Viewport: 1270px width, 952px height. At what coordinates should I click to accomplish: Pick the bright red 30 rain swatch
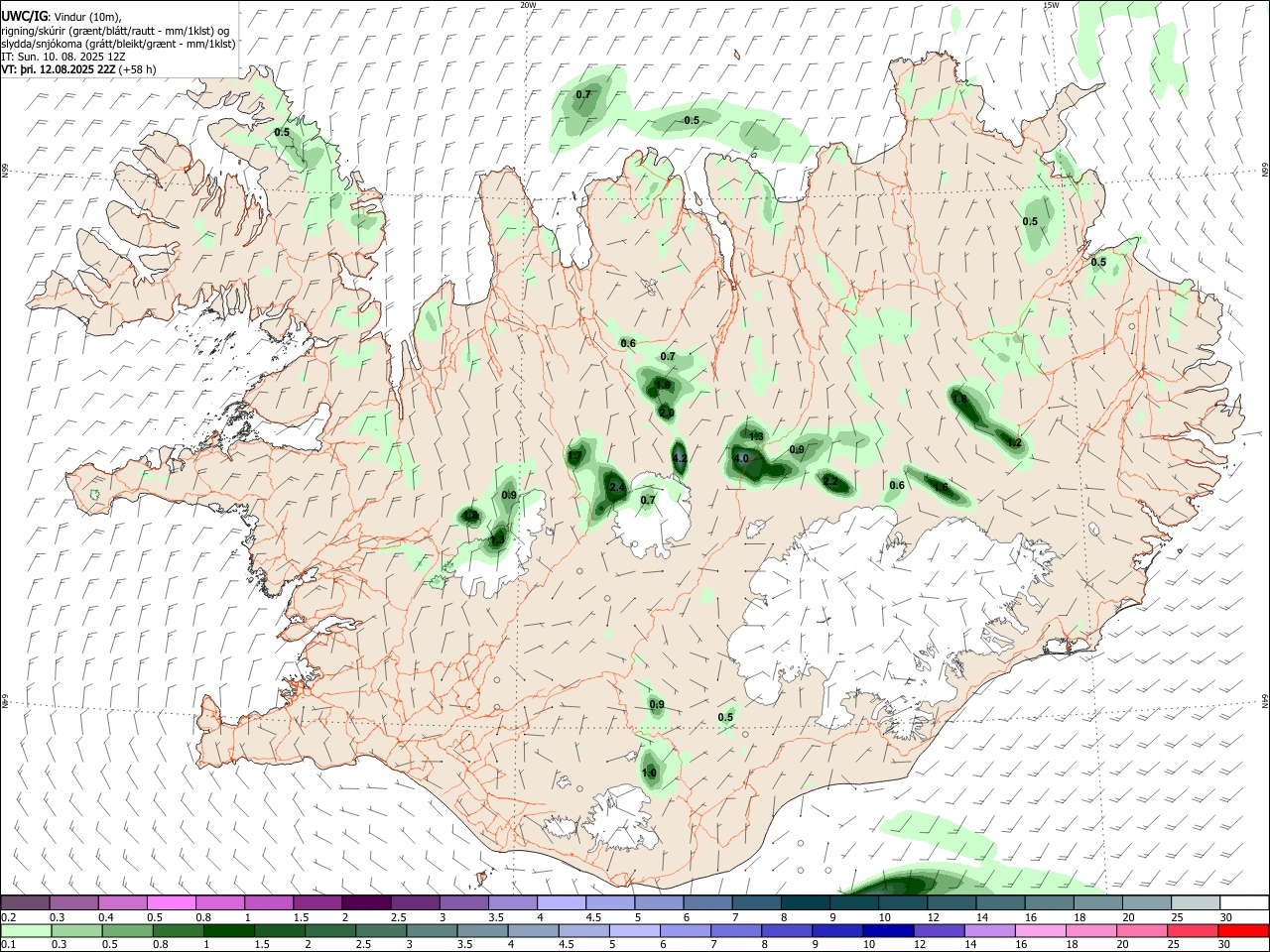pyautogui.click(x=1243, y=930)
